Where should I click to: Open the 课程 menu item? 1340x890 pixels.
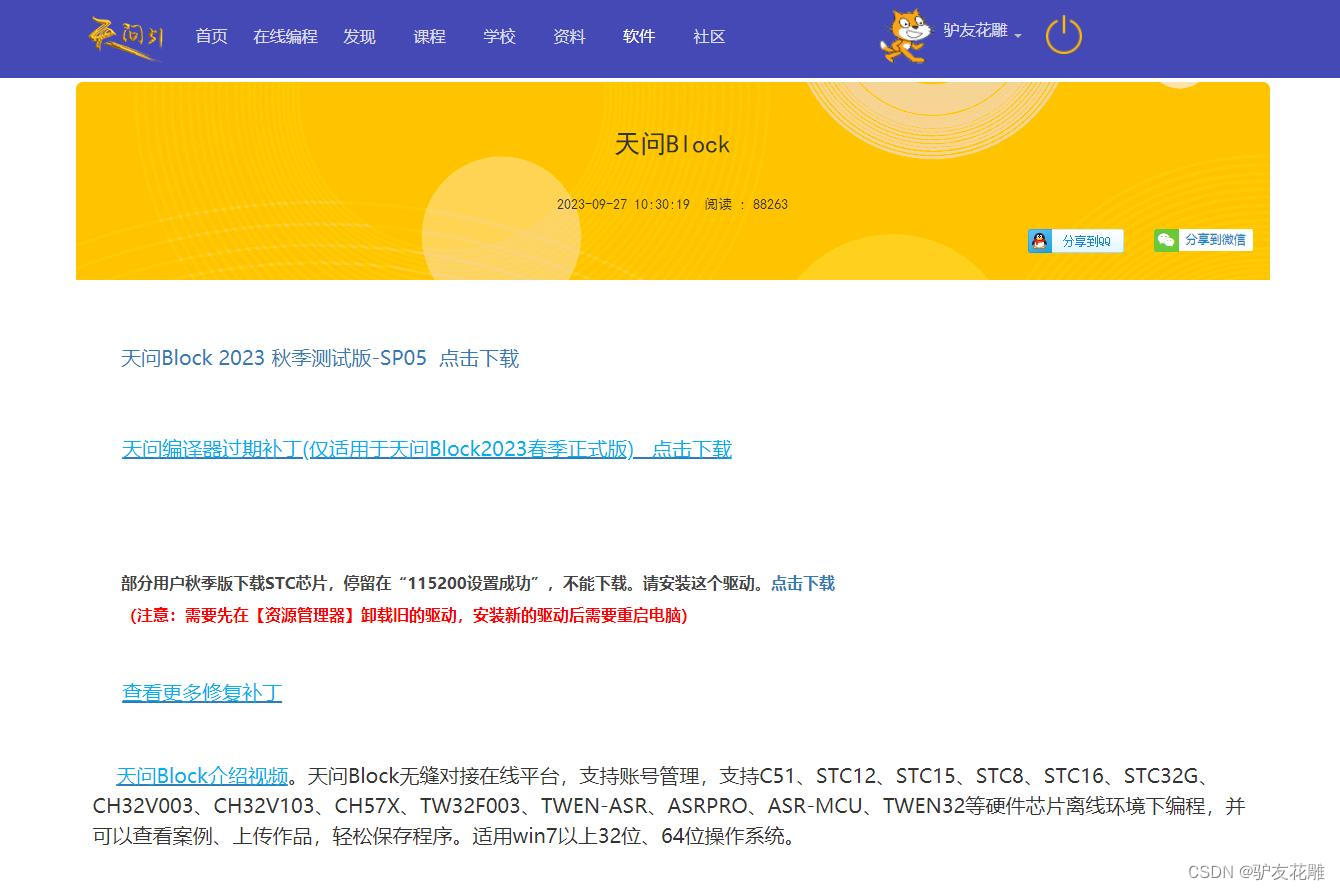429,36
